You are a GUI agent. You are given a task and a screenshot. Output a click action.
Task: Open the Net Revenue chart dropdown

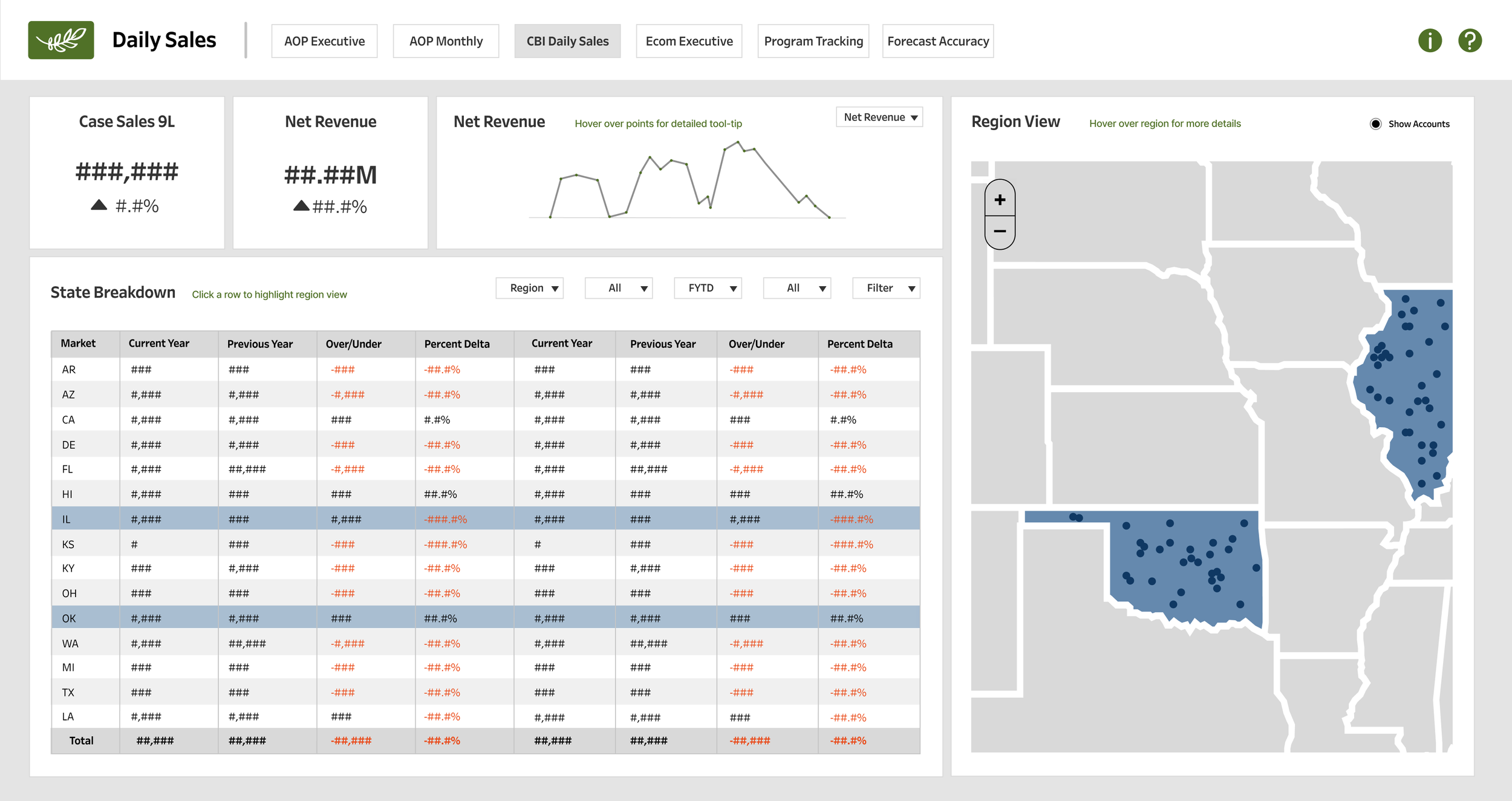[879, 117]
